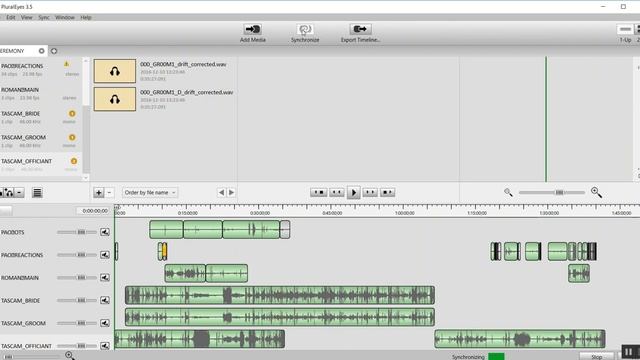Click the media bin list scroll-down arrow
Image resolution: width=640 pixels, height=360 pixels.
tap(85, 178)
